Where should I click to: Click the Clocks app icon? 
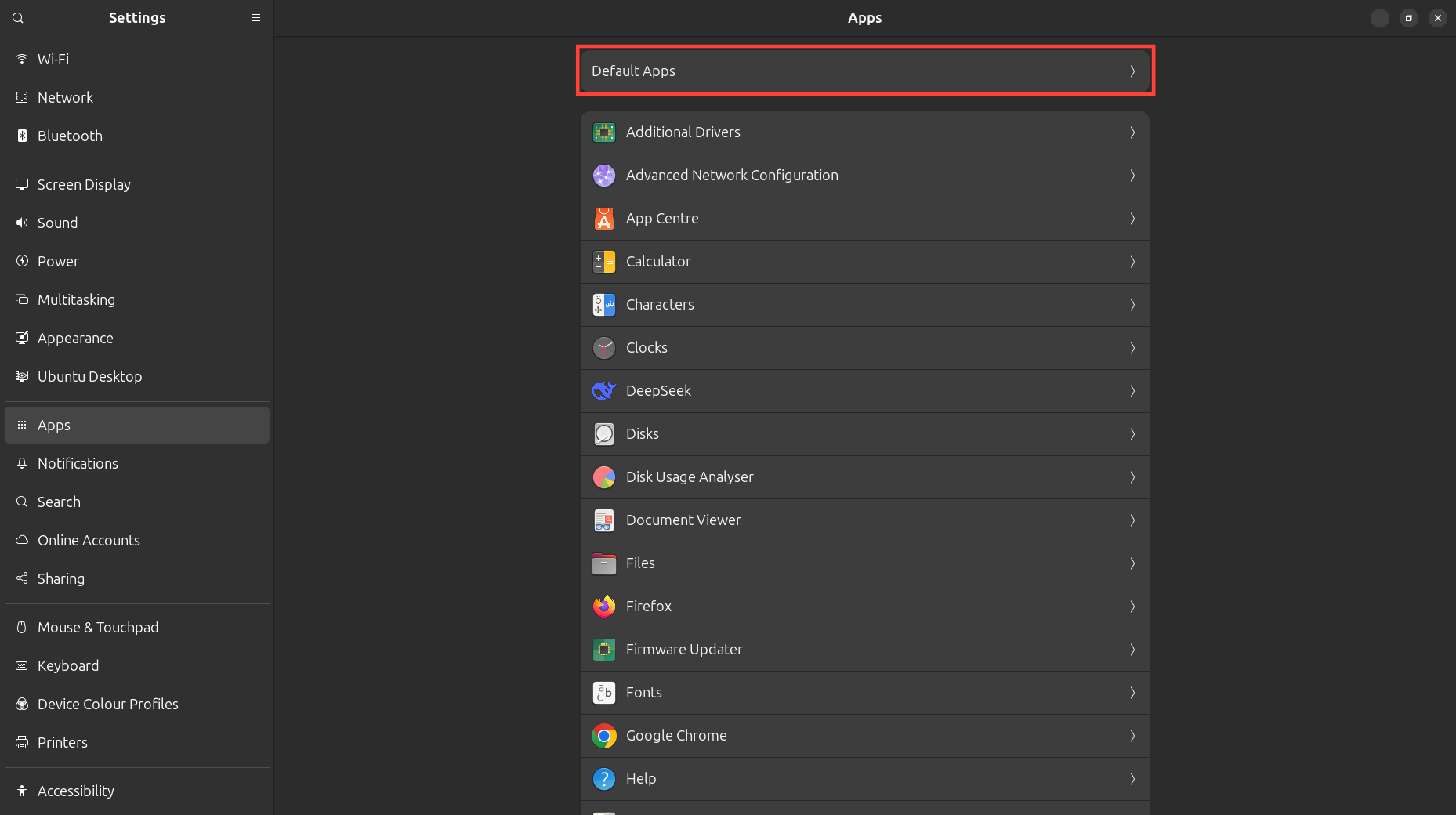[x=604, y=348]
